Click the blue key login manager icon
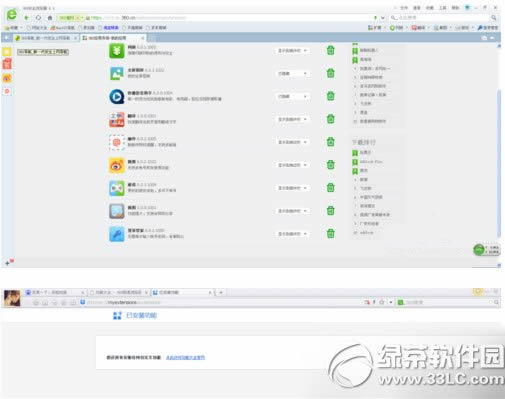 pyautogui.click(x=117, y=234)
